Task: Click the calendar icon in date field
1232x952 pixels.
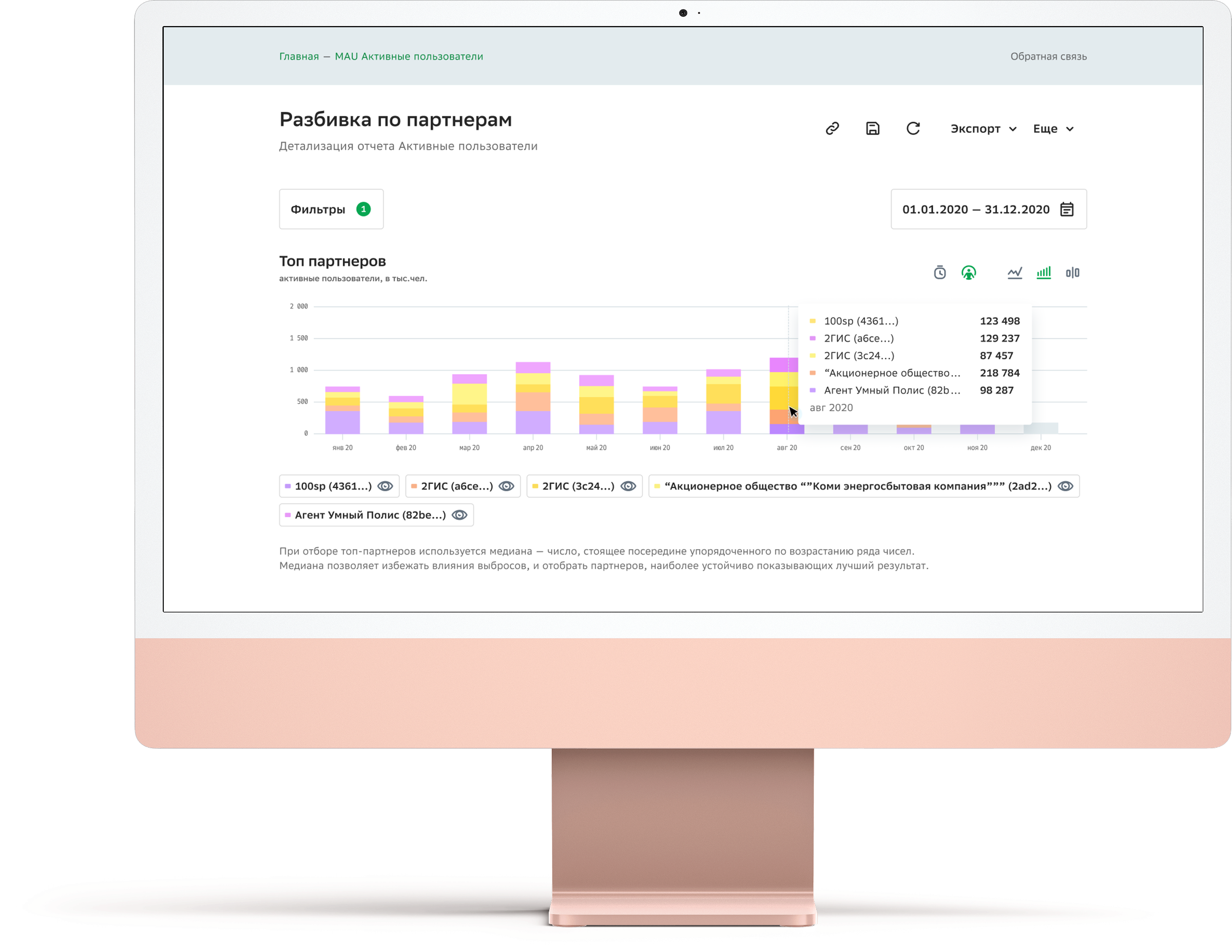Action: click(1066, 209)
